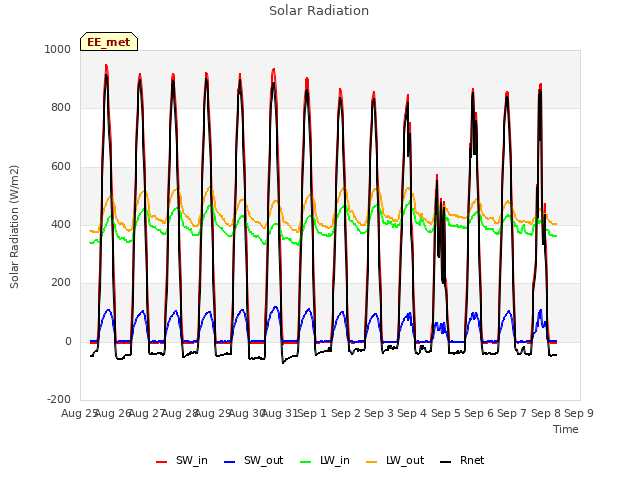Click the 800 y-axis tick label

click(x=61, y=108)
